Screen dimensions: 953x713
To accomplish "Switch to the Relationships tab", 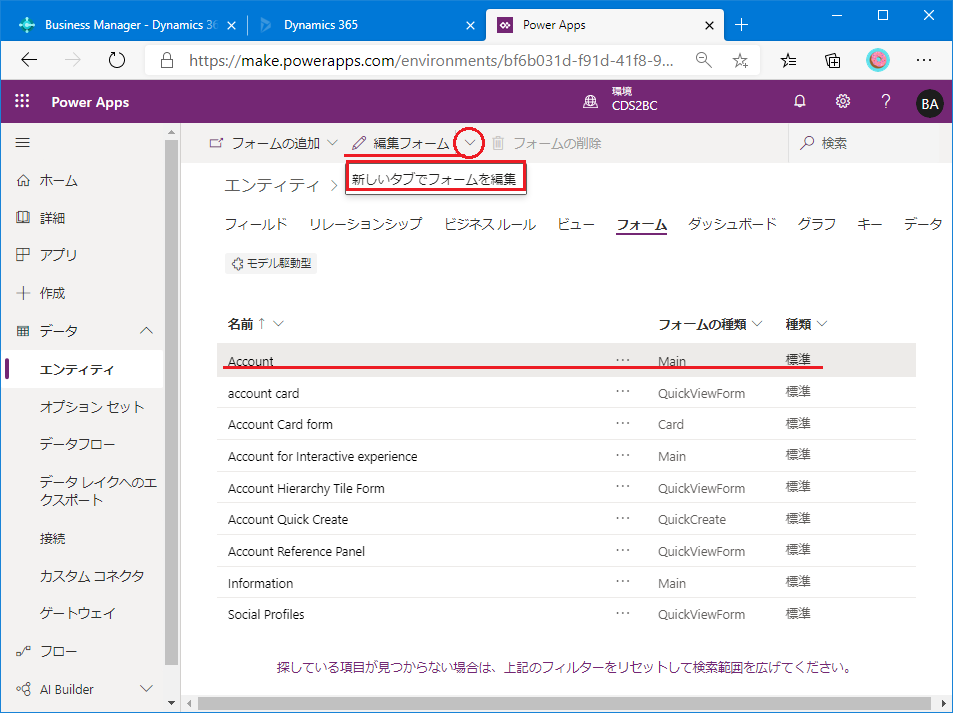I will (x=365, y=224).
